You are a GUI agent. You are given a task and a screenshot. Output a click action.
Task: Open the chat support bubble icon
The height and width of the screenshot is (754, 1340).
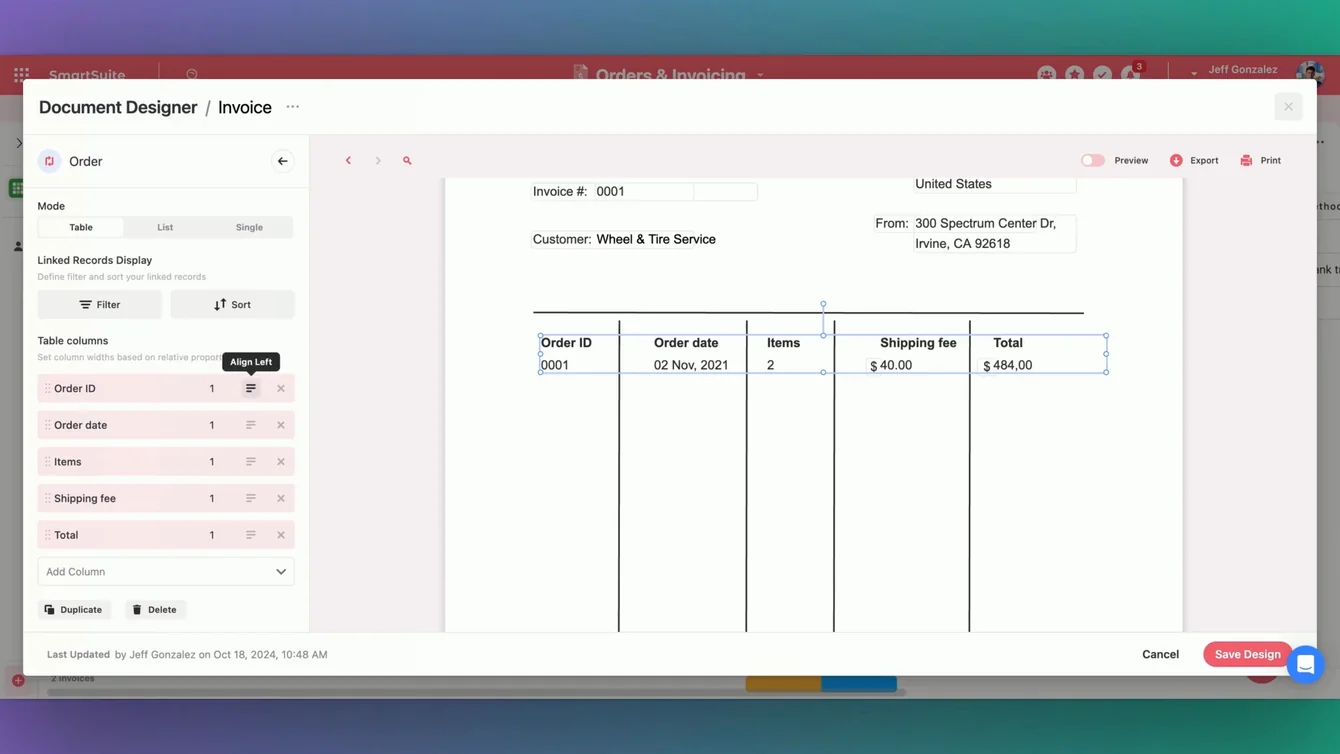[1305, 664]
